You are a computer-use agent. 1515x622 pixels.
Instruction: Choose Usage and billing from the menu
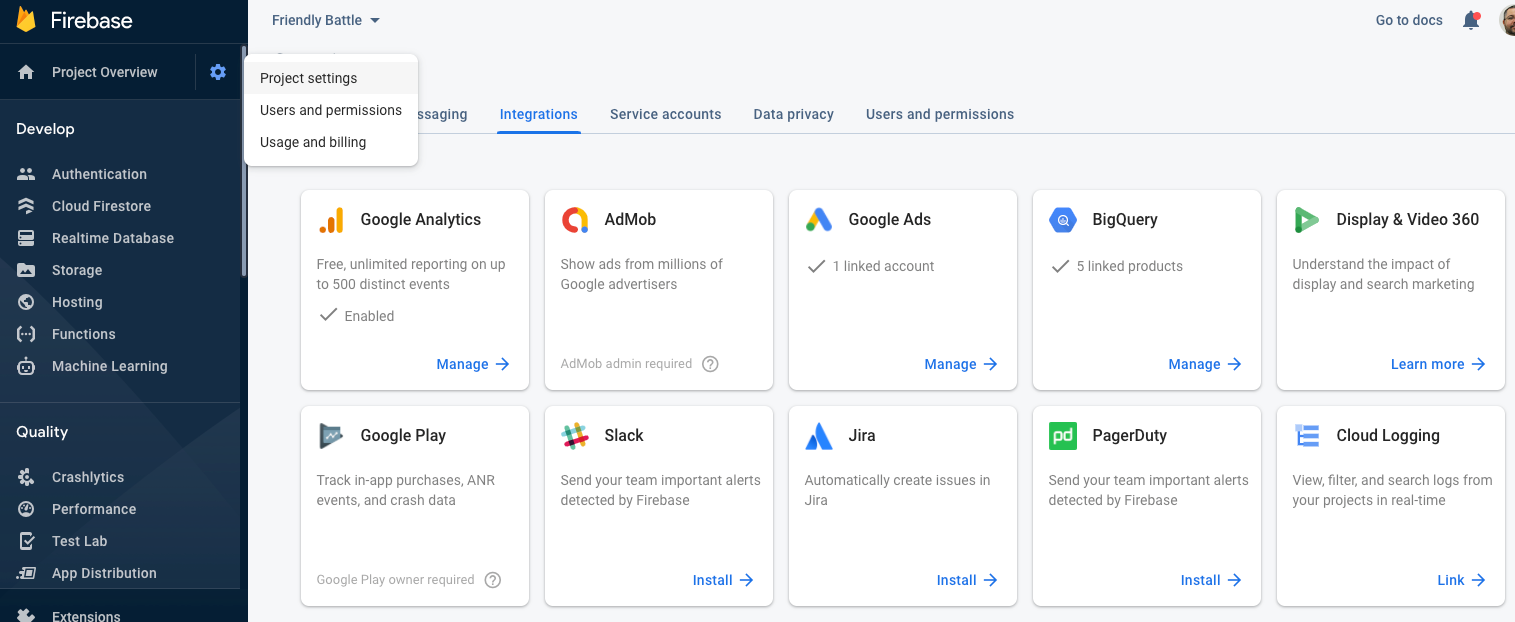pyautogui.click(x=312, y=142)
